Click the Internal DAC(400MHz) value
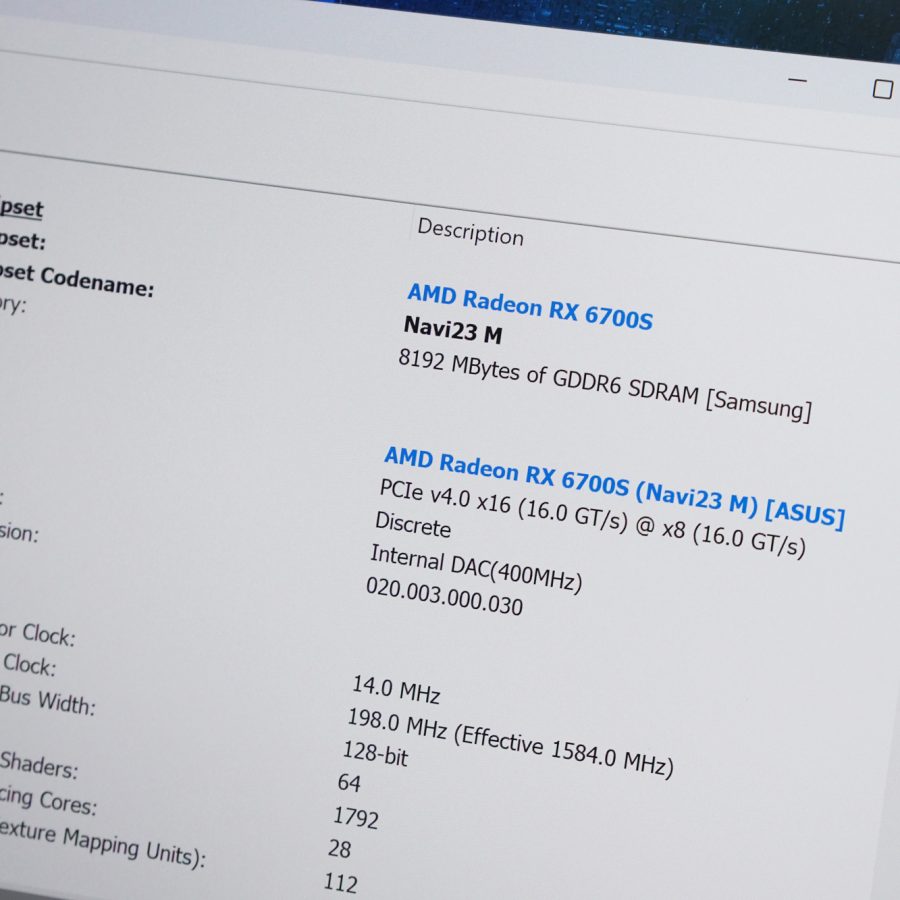The image size is (900, 900). 476,568
